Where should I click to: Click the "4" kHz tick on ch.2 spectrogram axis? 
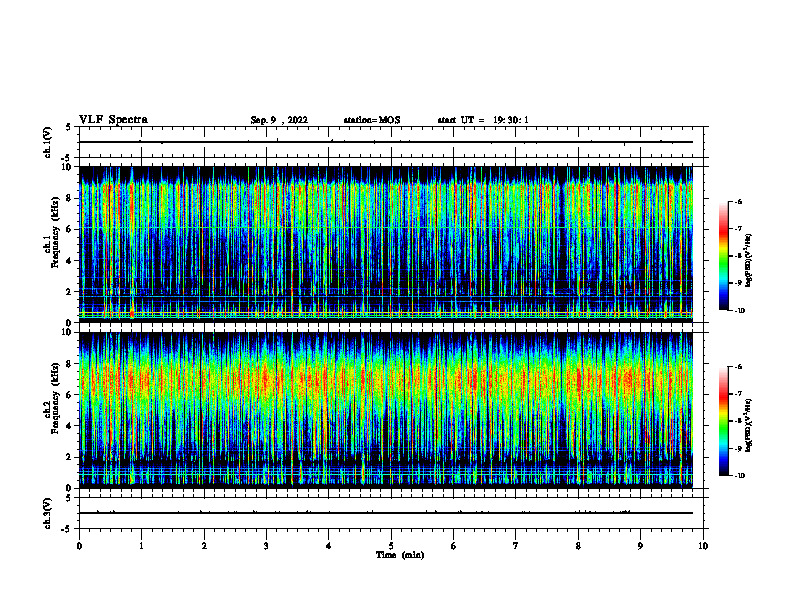(69, 426)
